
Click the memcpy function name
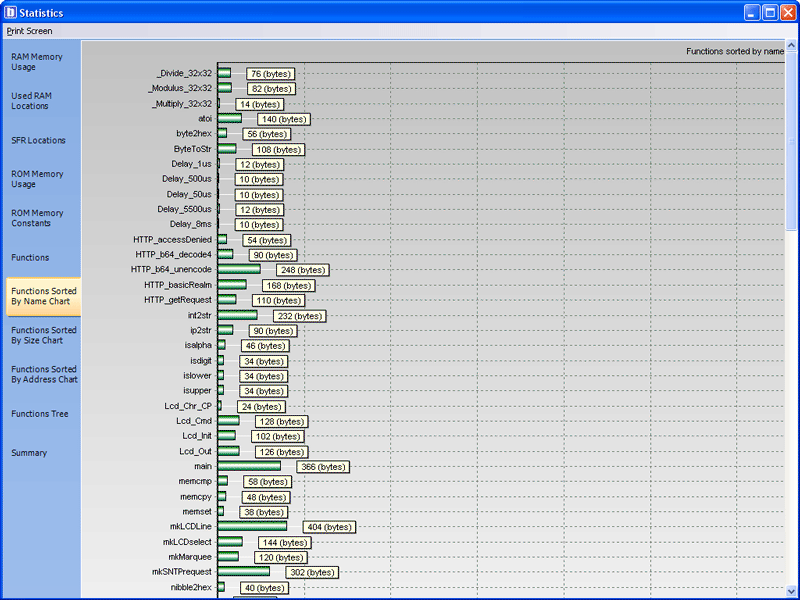[x=196, y=497]
